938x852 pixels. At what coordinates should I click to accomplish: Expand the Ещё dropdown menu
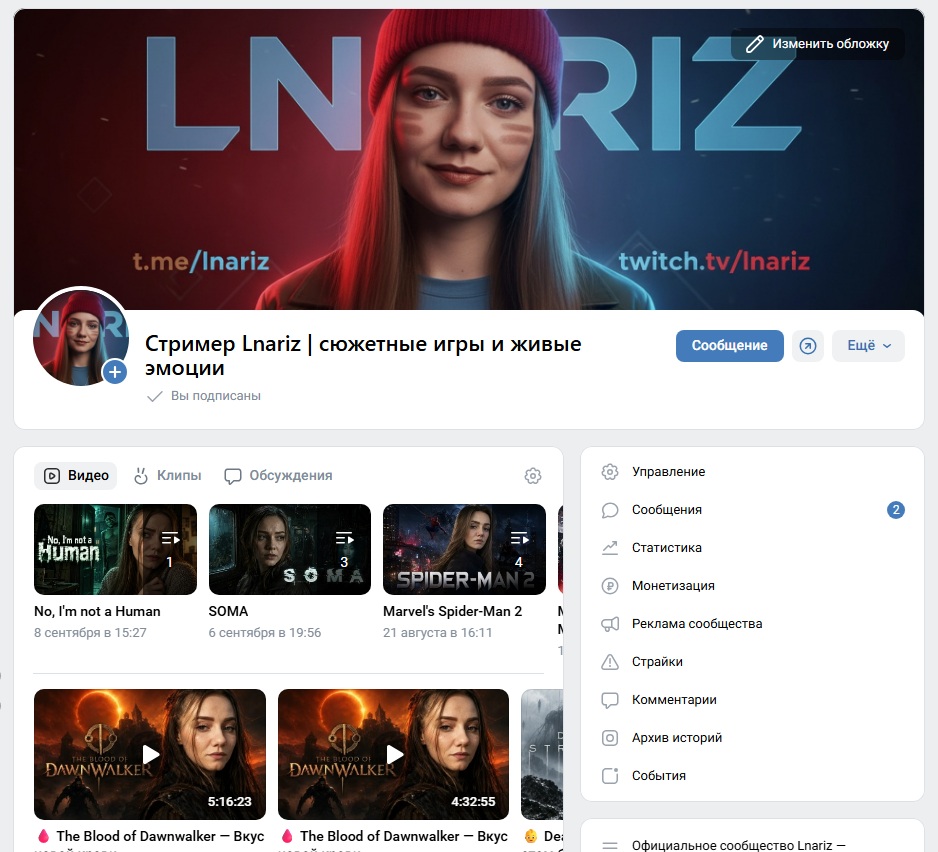(868, 346)
